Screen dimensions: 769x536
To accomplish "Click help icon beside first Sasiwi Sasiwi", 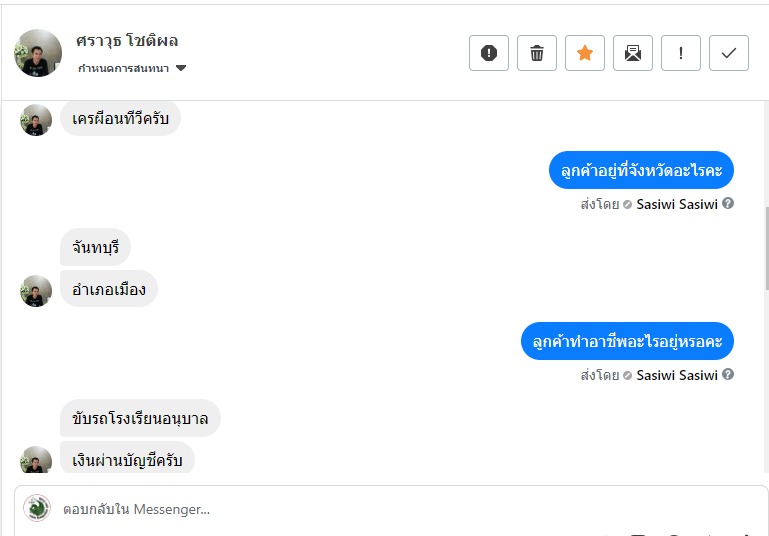I will pos(728,203).
